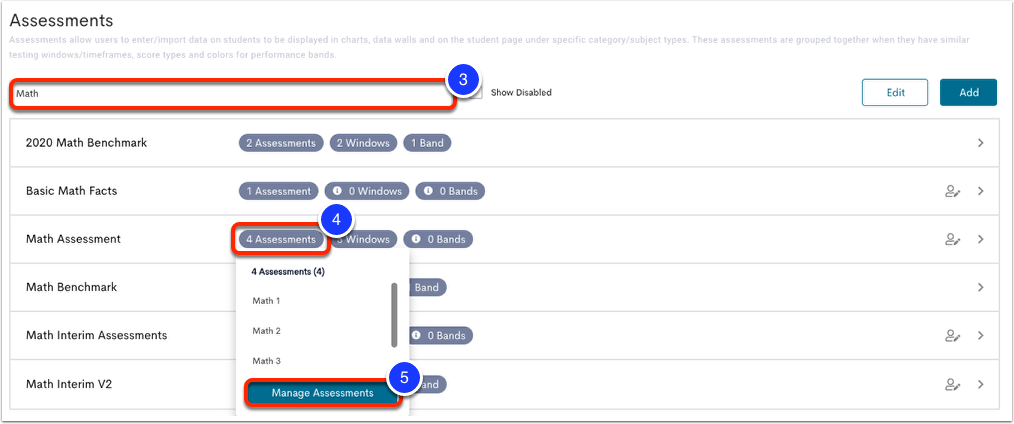Select Math 3 in assessments popup

click(x=266, y=361)
